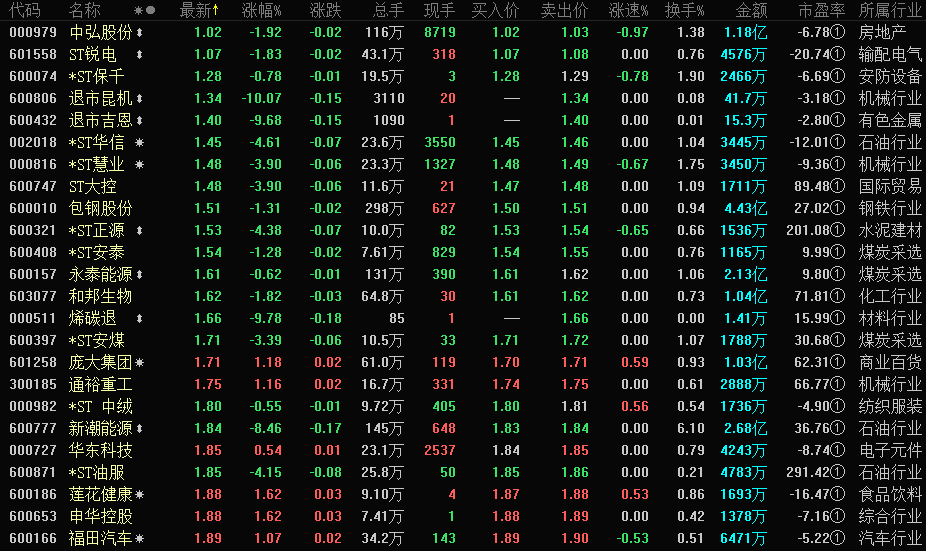Open the 申华控股 stock entry
926x551 pixels.
tap(100, 517)
